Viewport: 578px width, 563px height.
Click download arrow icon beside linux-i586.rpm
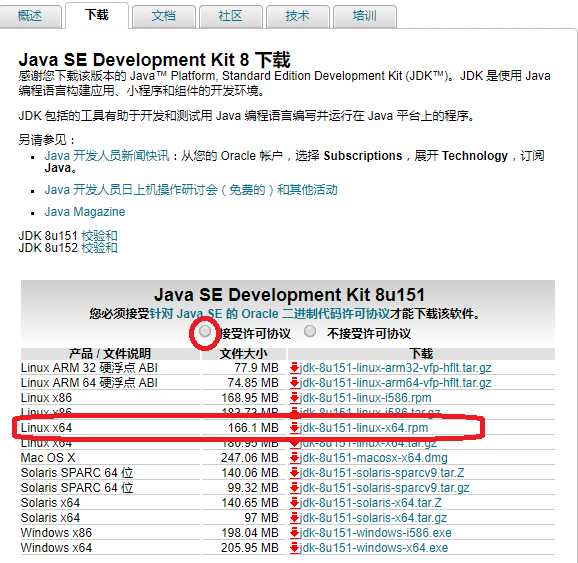pos(294,398)
